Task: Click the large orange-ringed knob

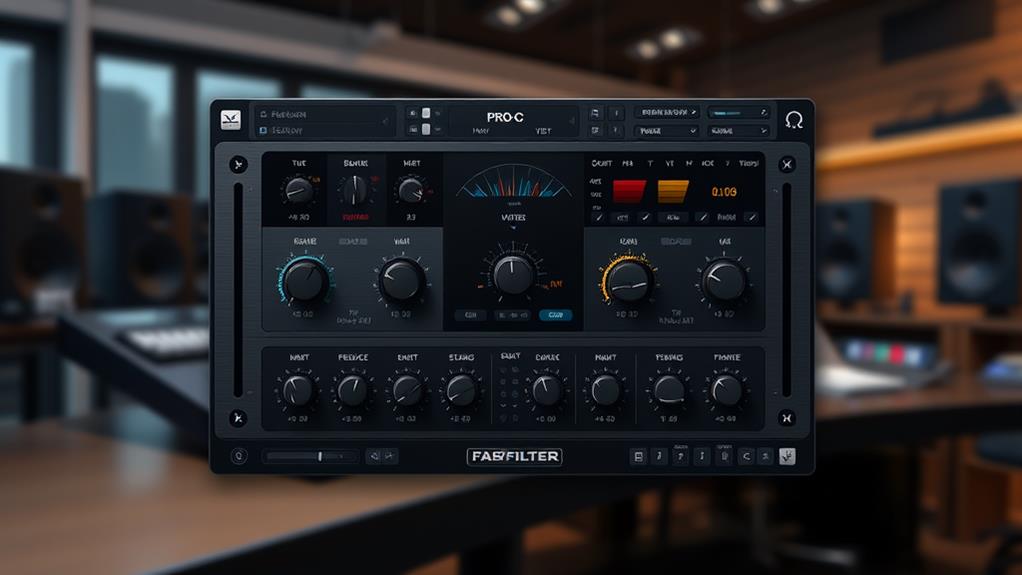Action: (628, 281)
